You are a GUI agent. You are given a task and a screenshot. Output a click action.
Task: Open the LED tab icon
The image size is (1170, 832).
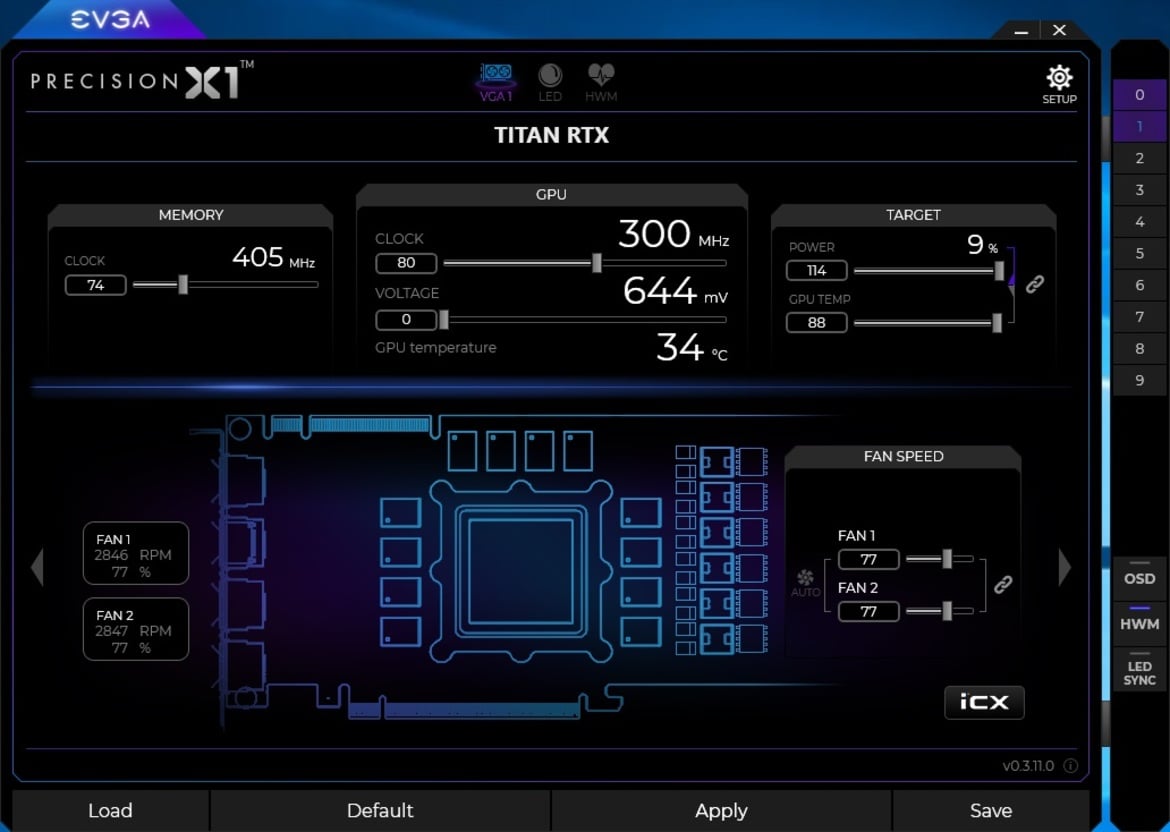click(x=550, y=82)
